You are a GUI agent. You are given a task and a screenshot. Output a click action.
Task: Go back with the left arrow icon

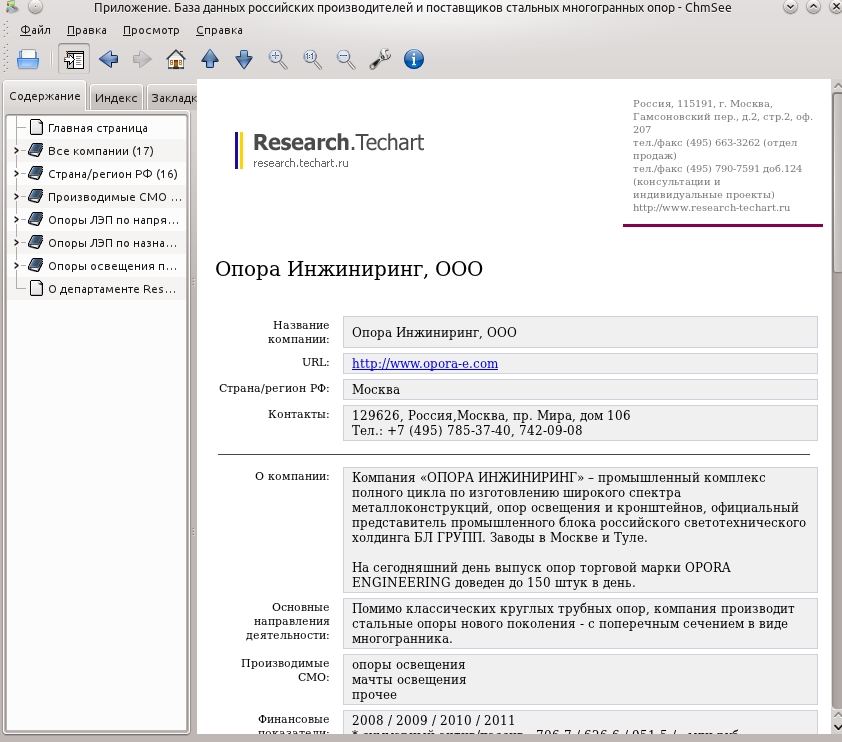tap(109, 59)
